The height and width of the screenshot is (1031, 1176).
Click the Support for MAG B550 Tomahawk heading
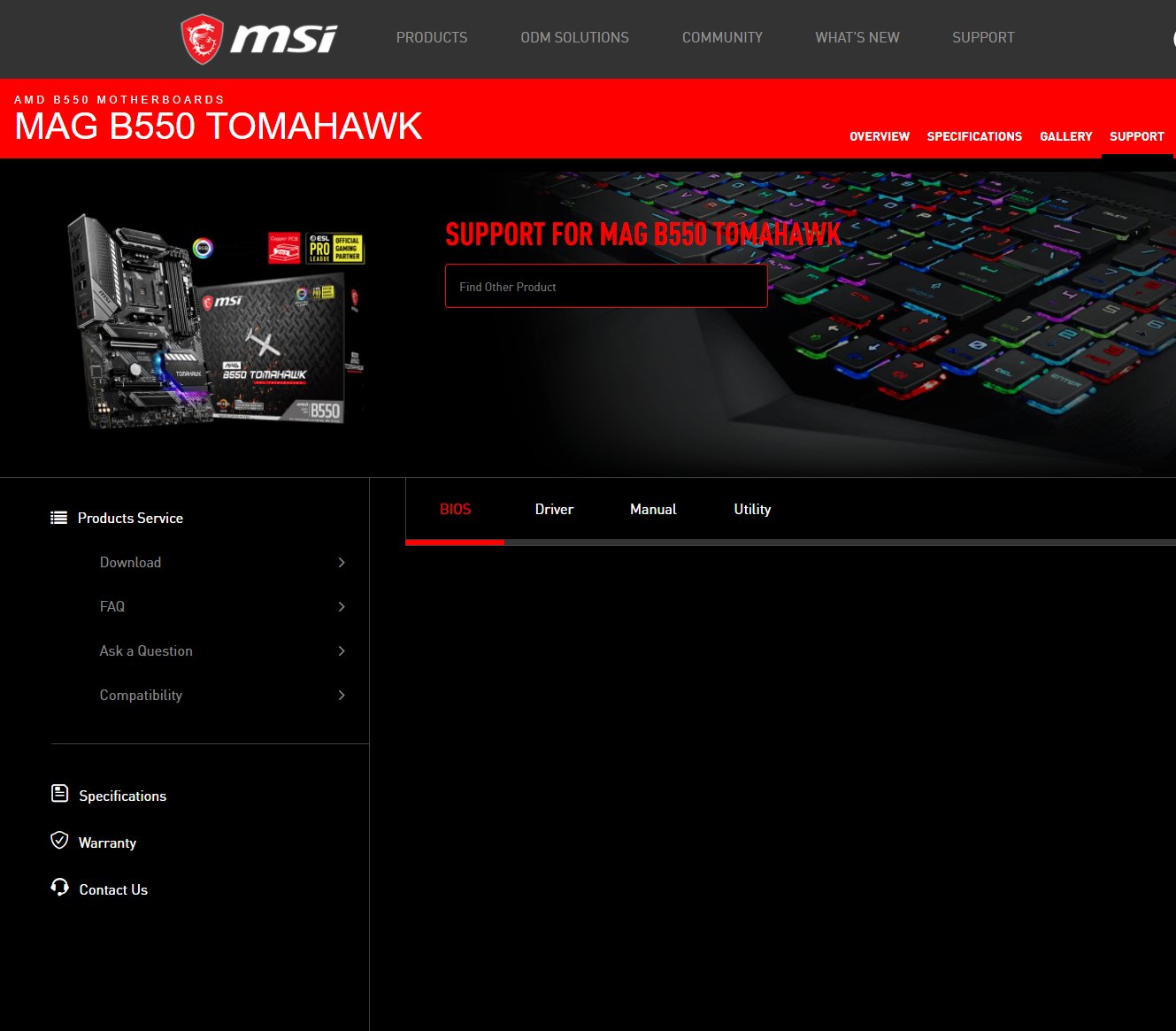[x=643, y=235]
